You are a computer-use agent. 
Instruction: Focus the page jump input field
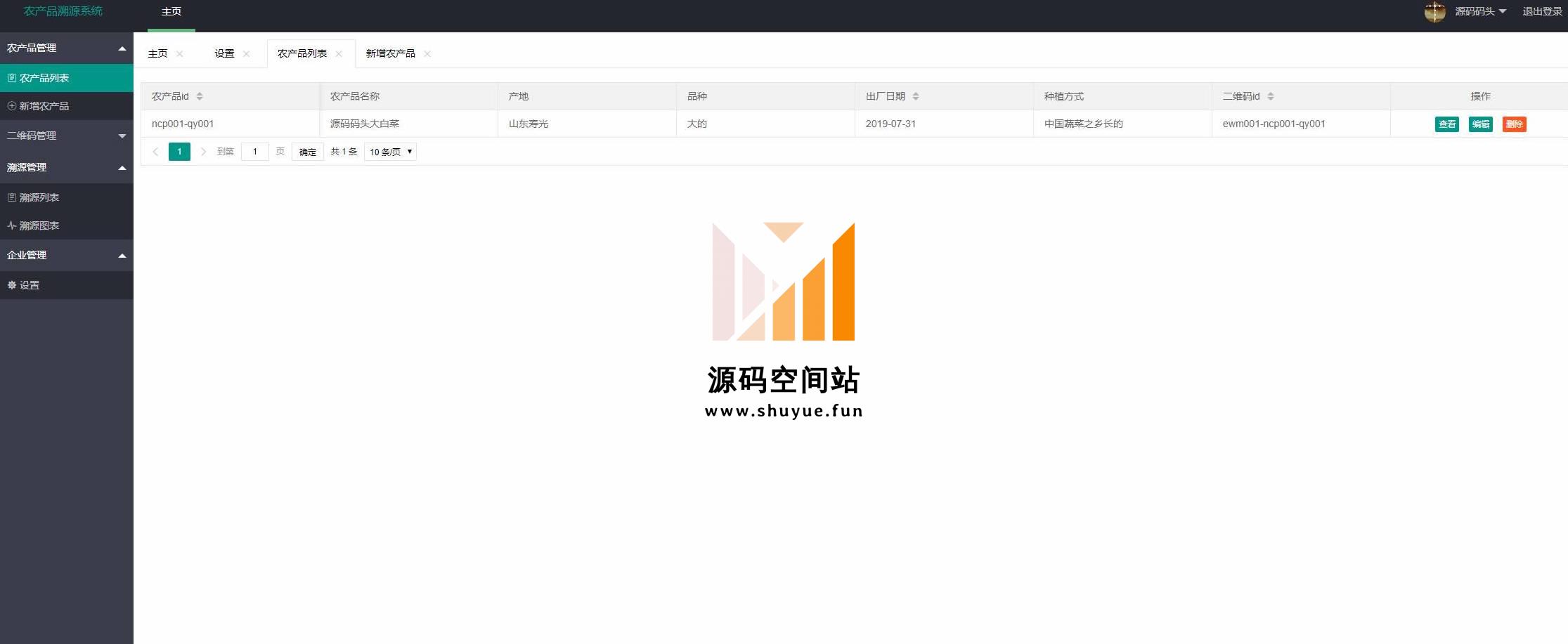[255, 152]
